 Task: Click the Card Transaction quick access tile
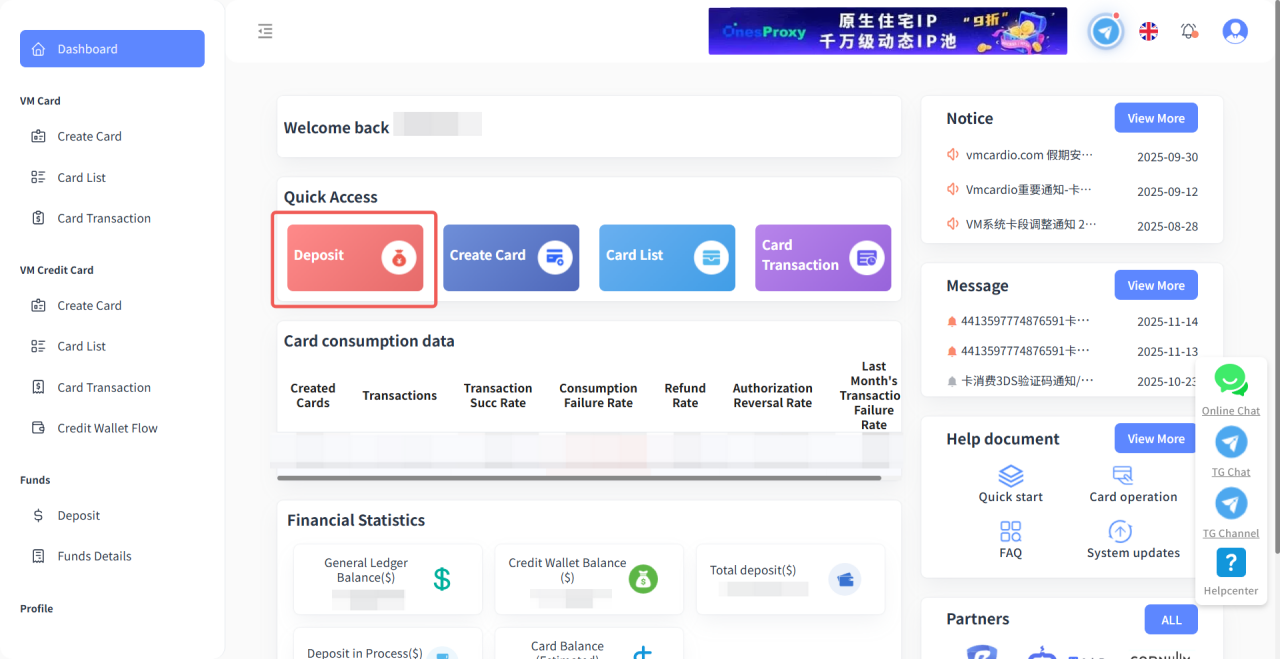pos(822,258)
